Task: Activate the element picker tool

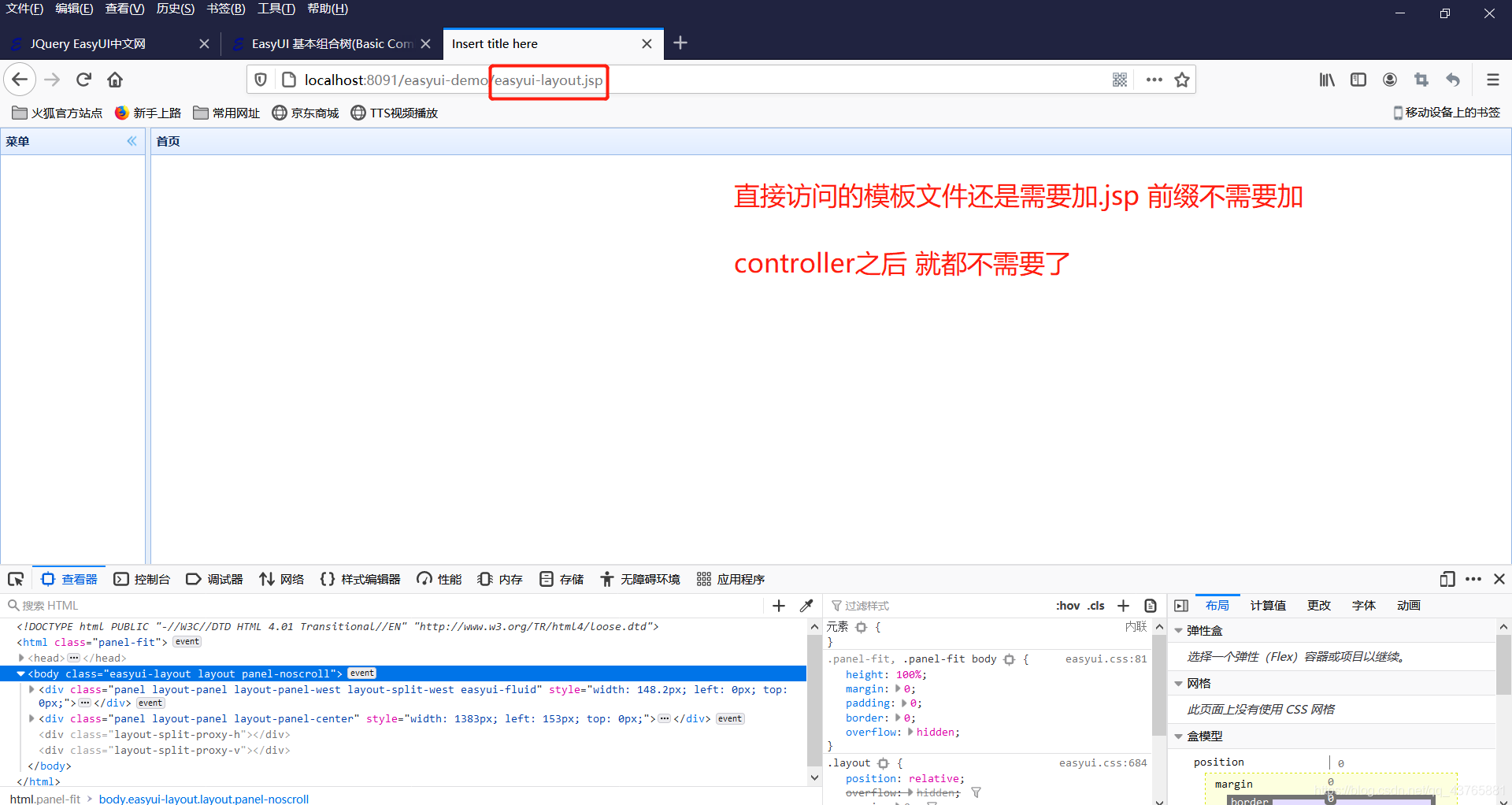Action: (x=16, y=580)
